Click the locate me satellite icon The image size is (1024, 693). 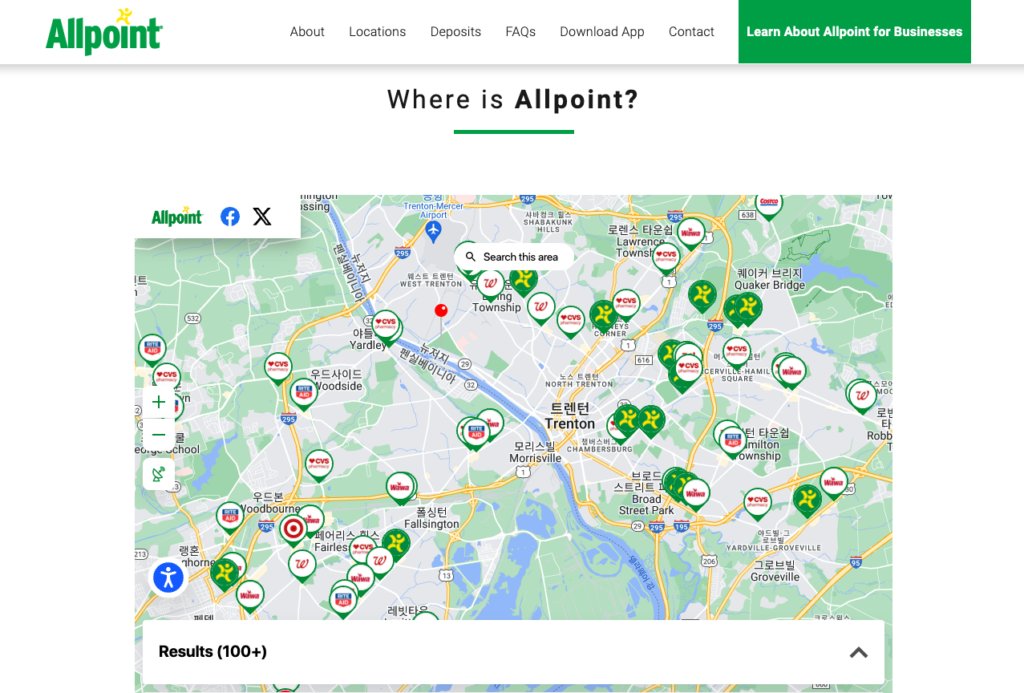click(158, 474)
